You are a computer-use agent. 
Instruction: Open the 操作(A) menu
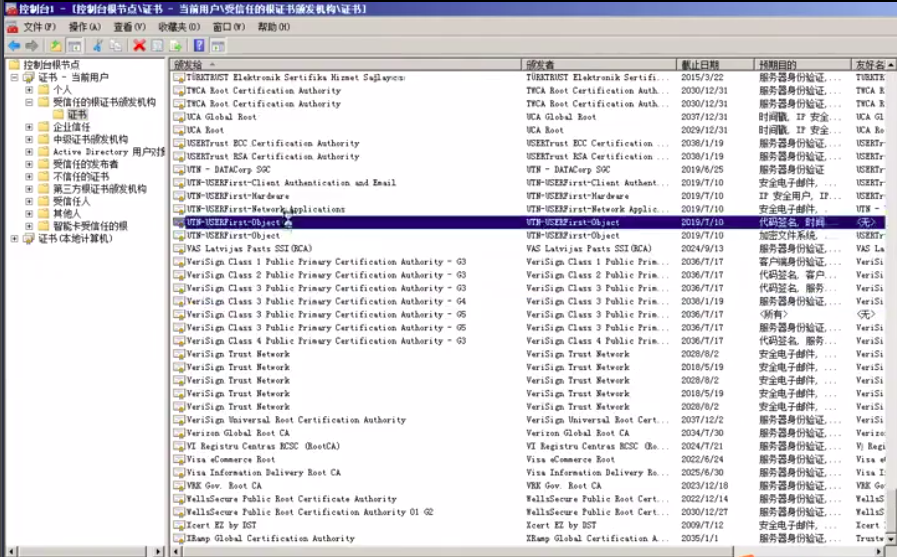pos(85,27)
